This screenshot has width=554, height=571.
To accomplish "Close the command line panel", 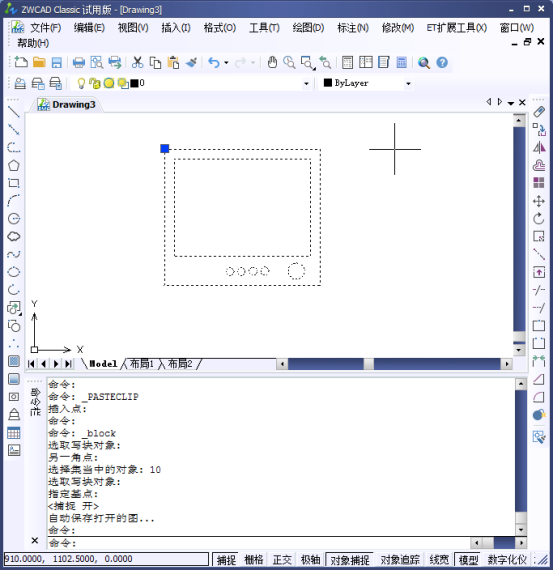I will coord(35,540).
